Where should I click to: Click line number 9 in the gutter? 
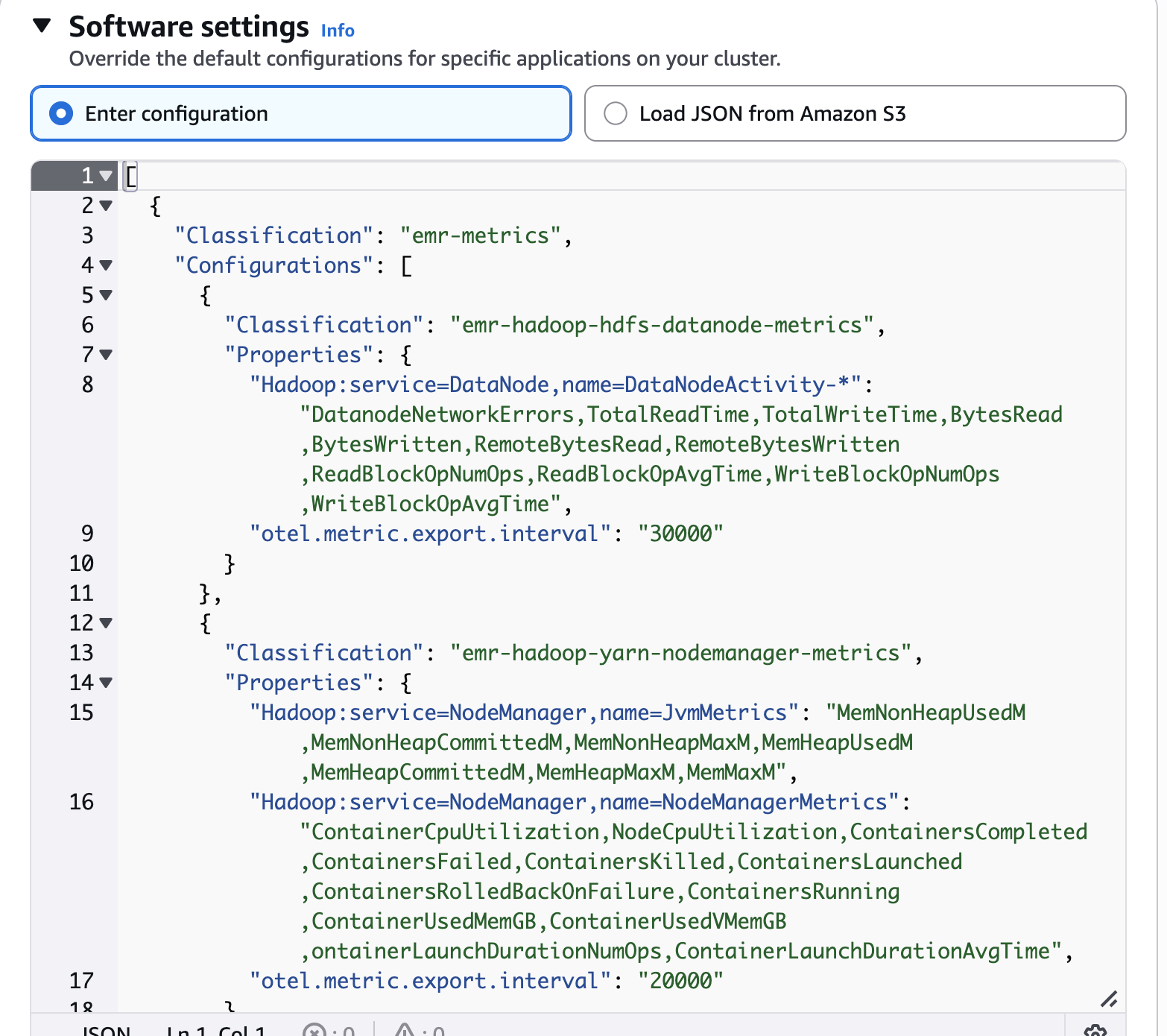pyautogui.click(x=86, y=534)
